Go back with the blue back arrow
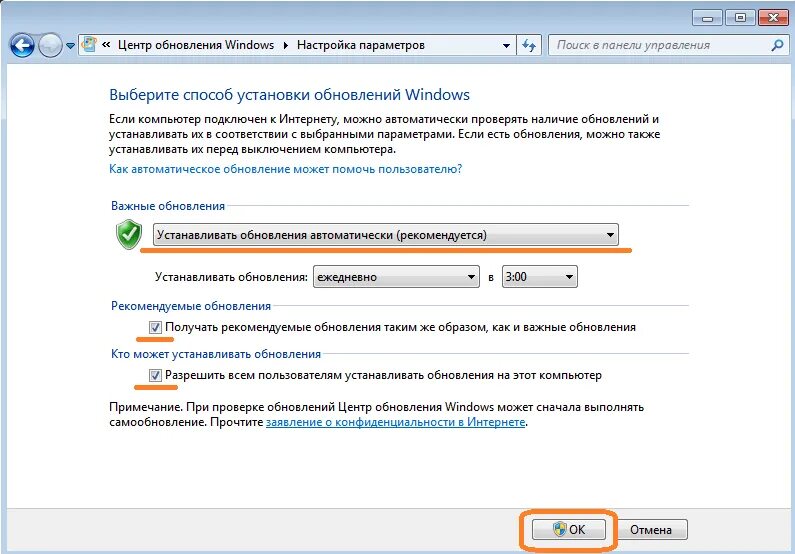 (22, 46)
